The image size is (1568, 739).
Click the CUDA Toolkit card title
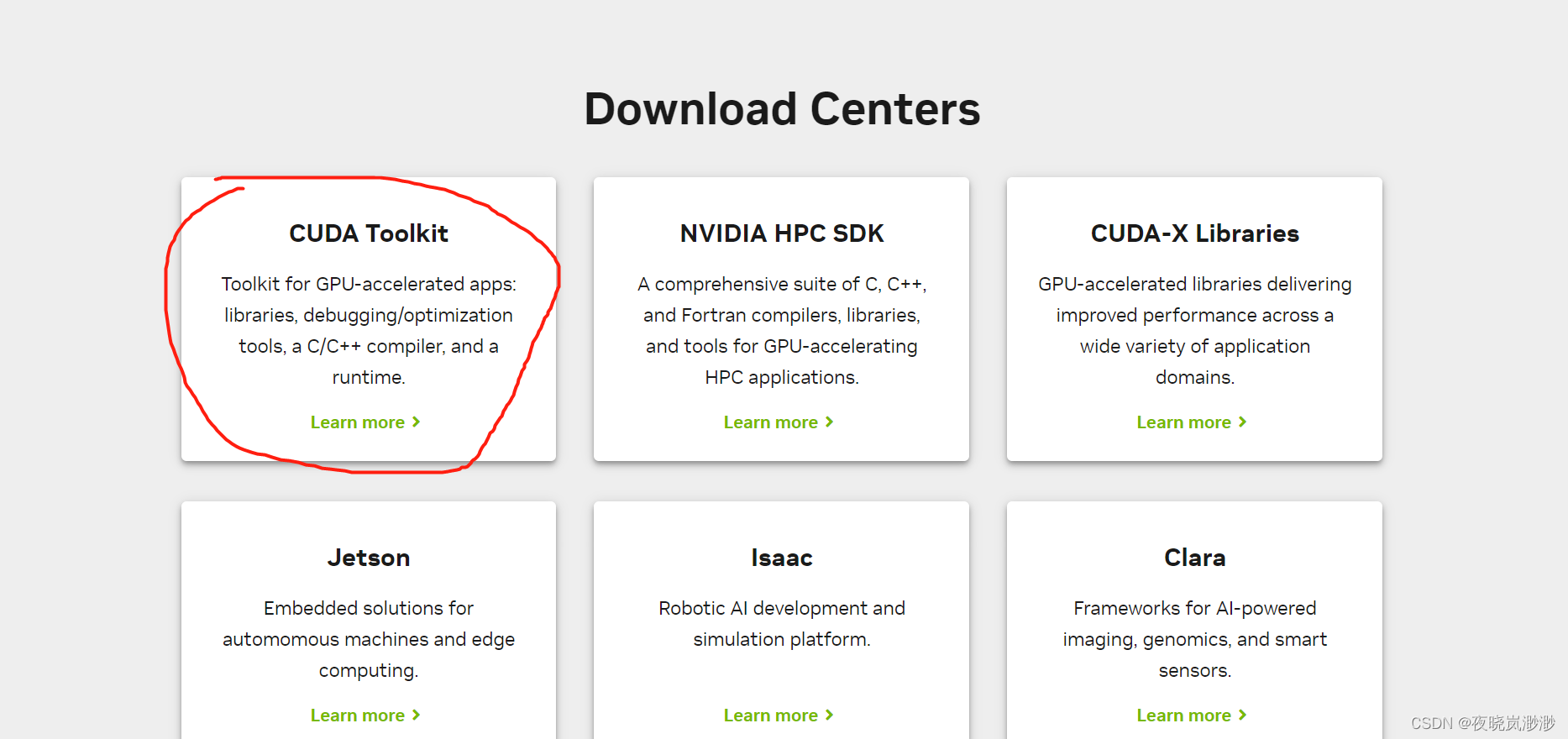point(369,233)
